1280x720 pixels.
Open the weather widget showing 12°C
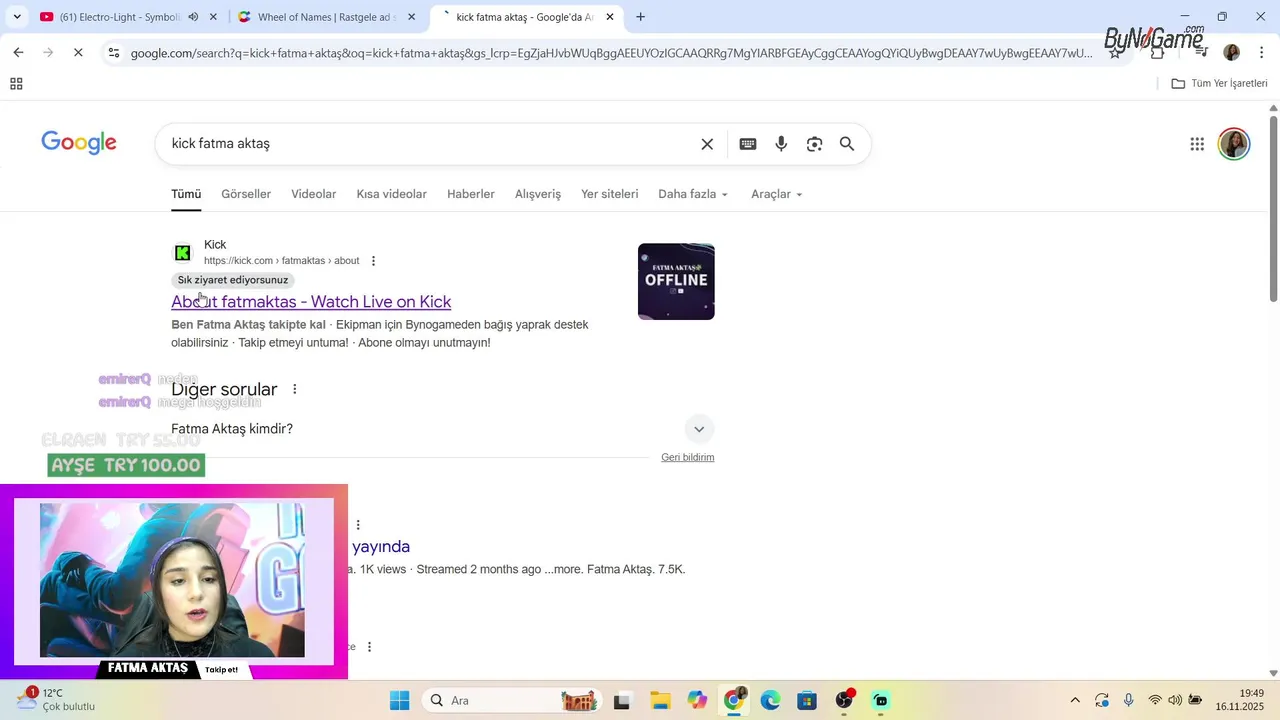click(56, 699)
